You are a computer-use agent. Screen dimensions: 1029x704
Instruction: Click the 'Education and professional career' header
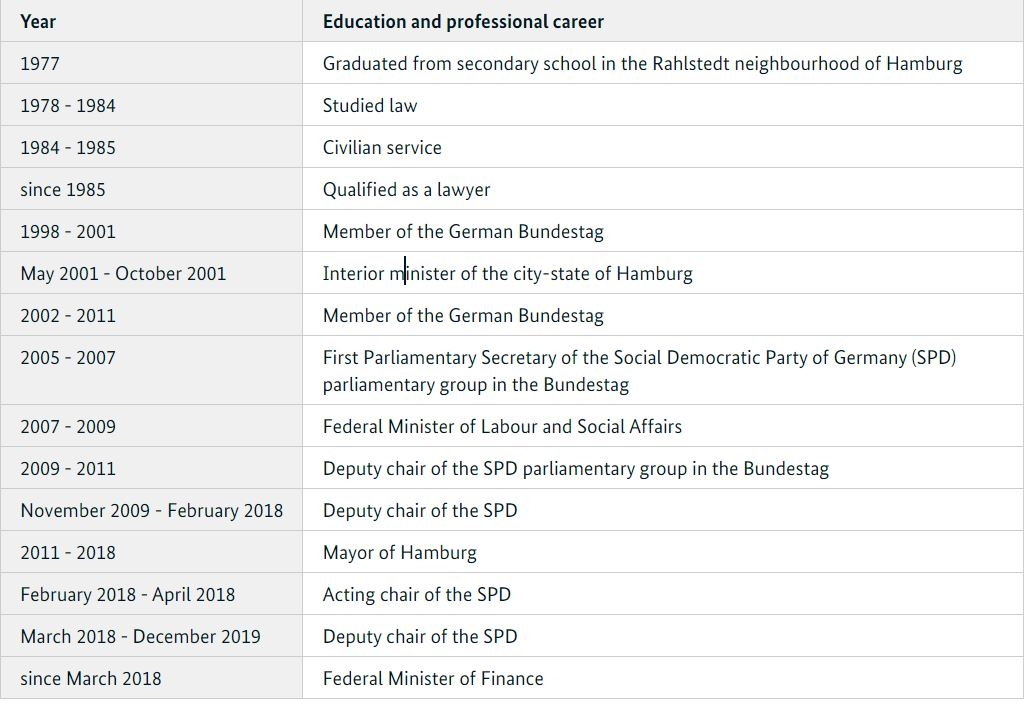(x=463, y=21)
